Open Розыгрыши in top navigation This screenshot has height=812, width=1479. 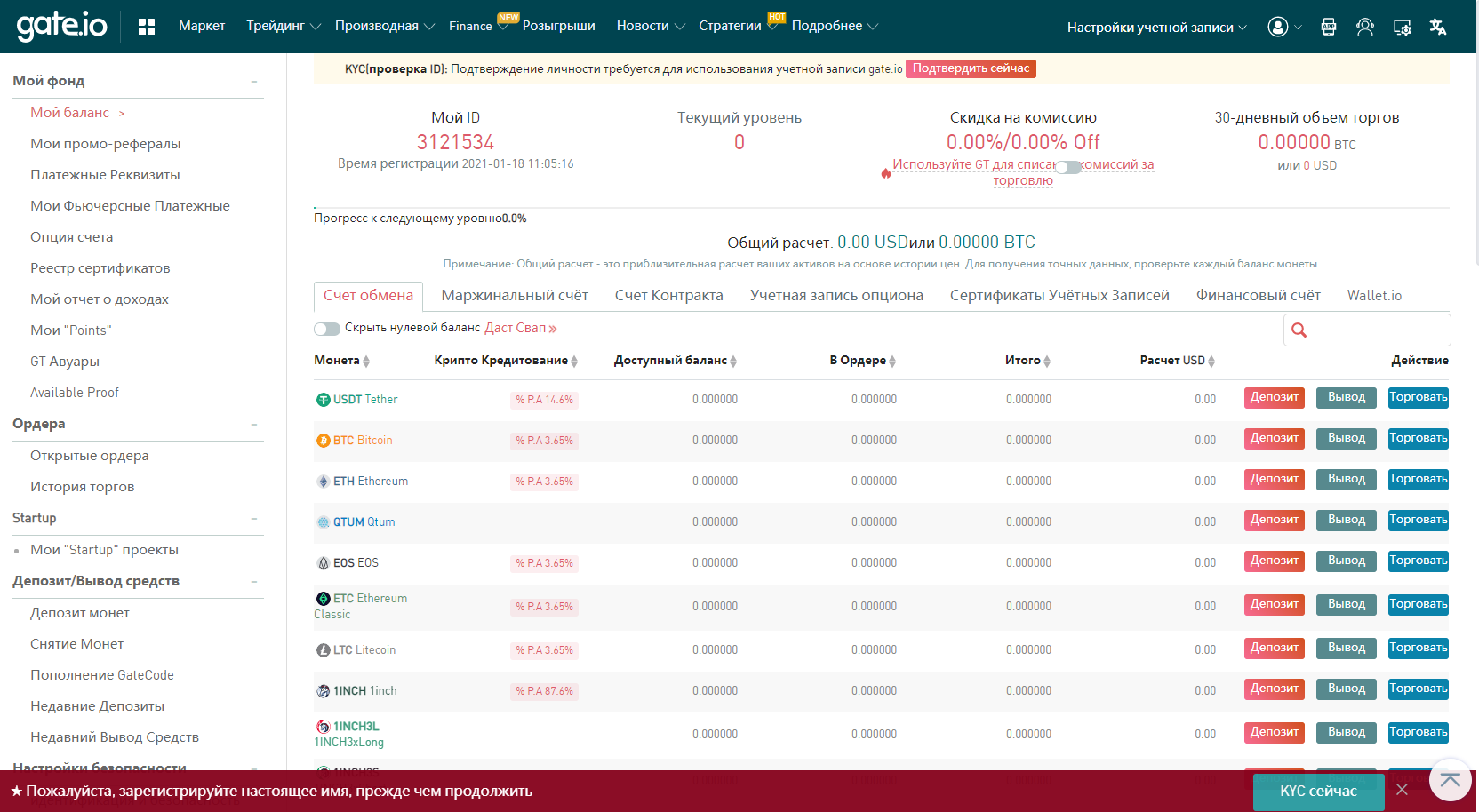[x=559, y=26]
